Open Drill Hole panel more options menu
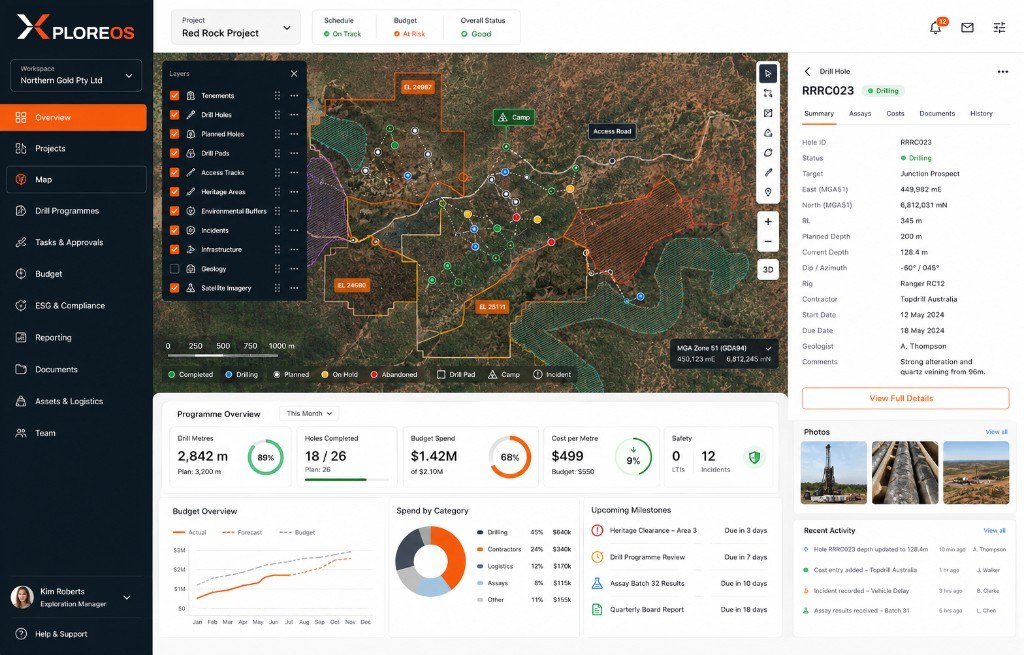The height and width of the screenshot is (655, 1024). pyautogui.click(x=1002, y=72)
